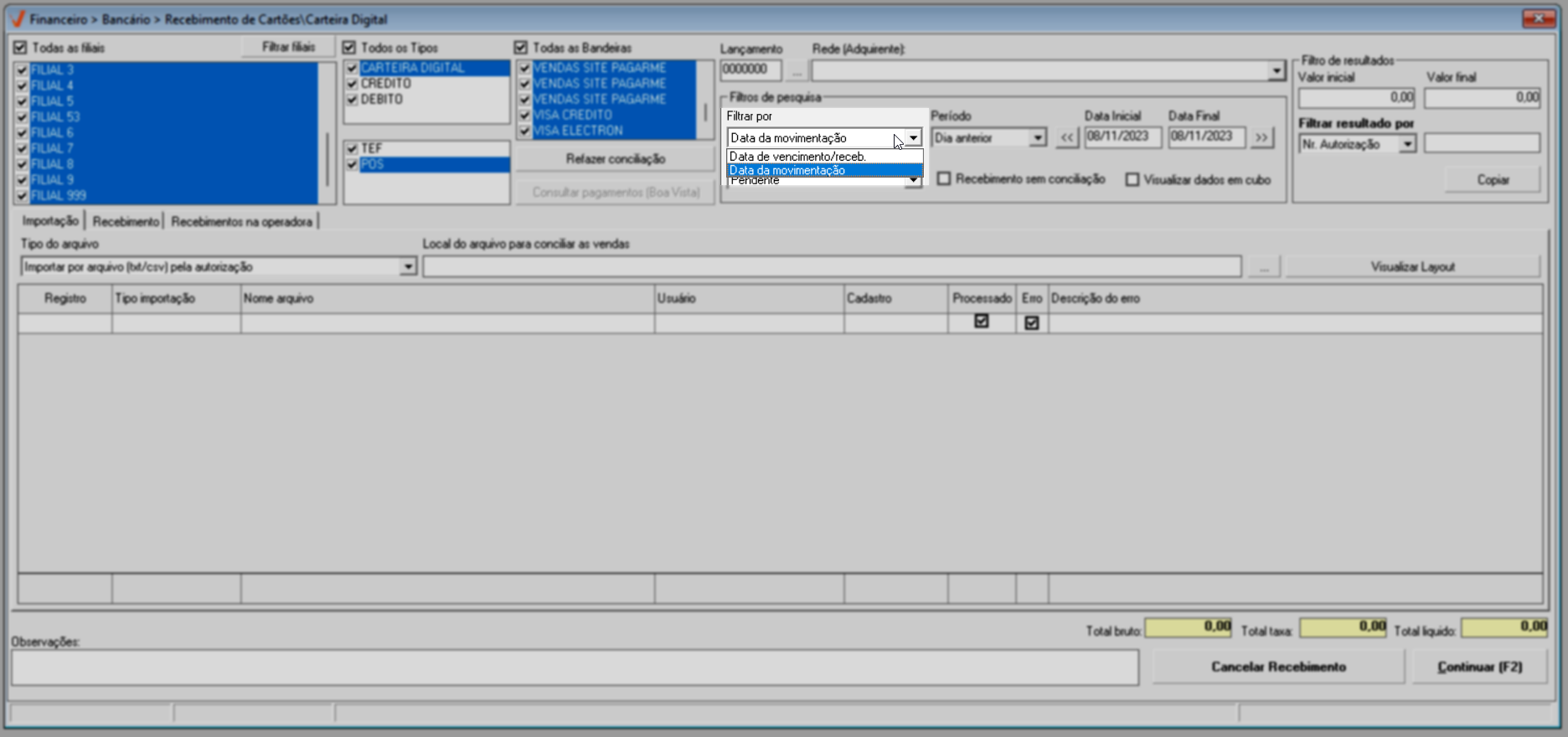Open the 'Tipo do arquivo' dropdown
The width and height of the screenshot is (1568, 737).
click(x=408, y=266)
